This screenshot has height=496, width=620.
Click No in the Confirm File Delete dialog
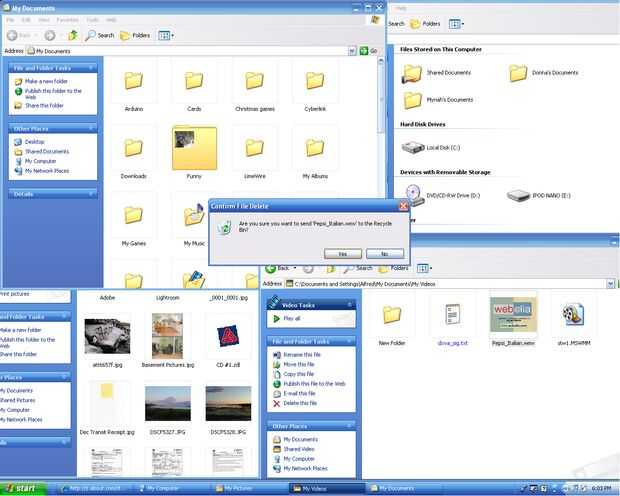pos(385,254)
